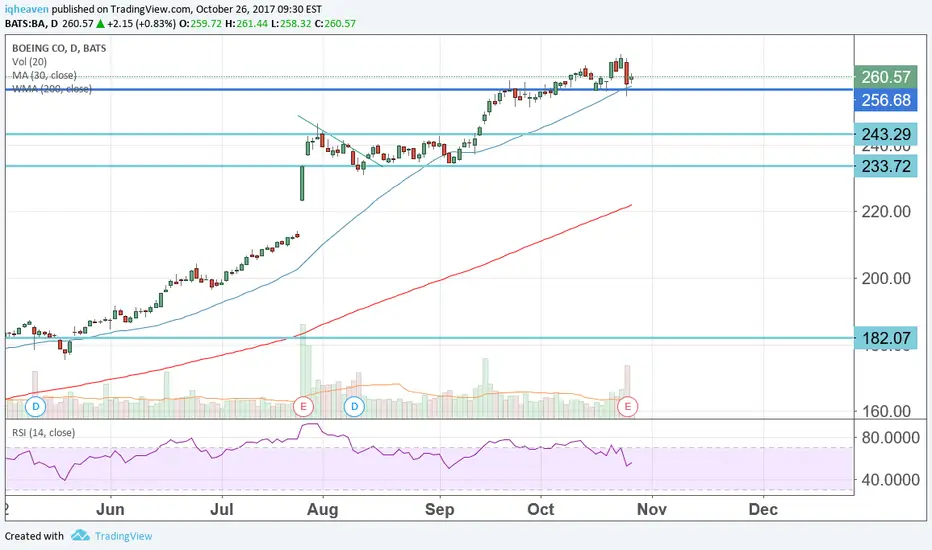Click the H:261.44 high value
932x550 pixels.
(x=247, y=24)
